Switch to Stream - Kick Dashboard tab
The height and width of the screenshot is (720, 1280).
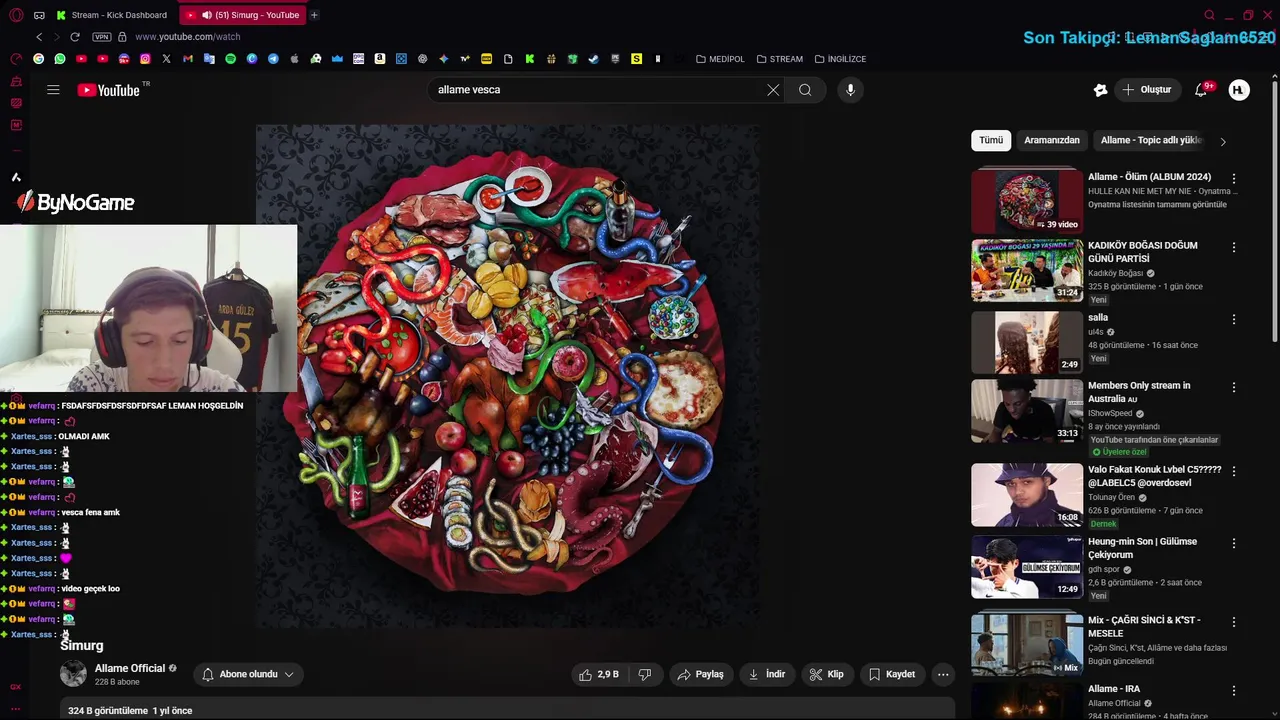[x=112, y=15]
